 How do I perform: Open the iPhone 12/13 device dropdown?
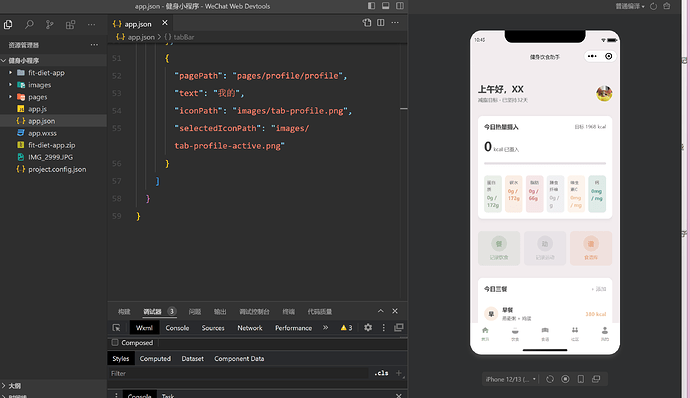click(510, 379)
